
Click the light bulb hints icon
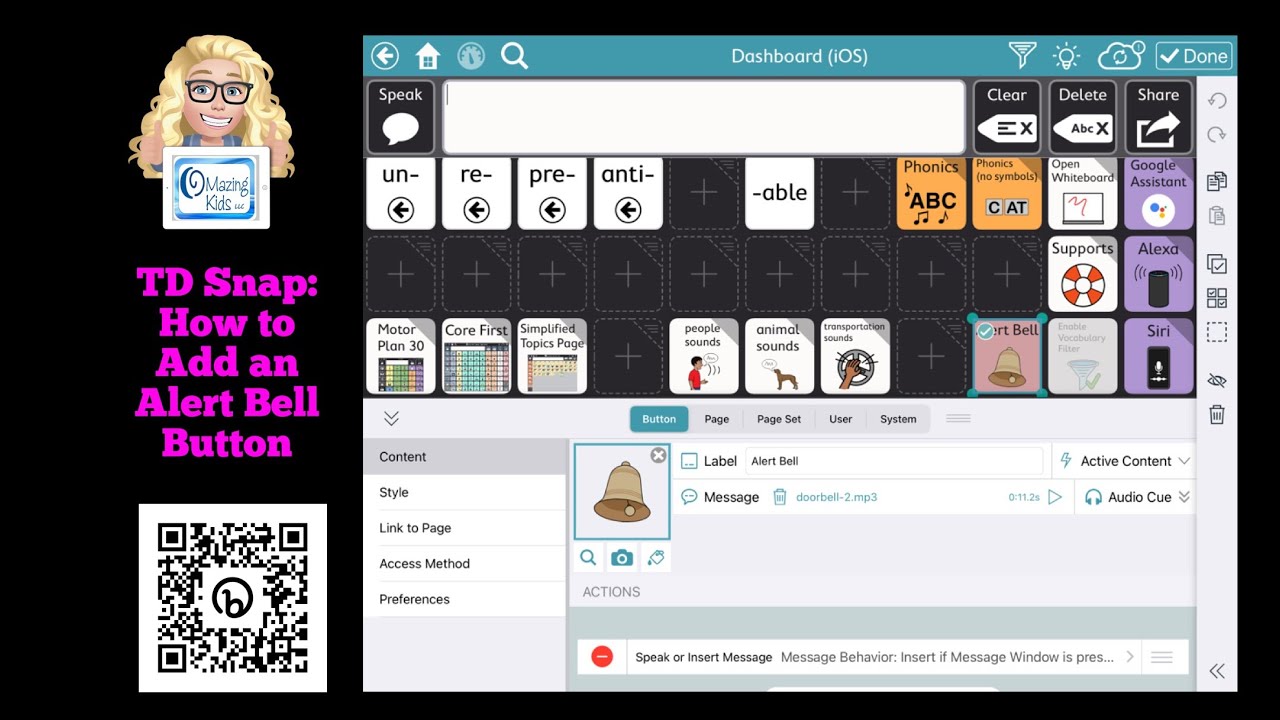click(x=1067, y=56)
